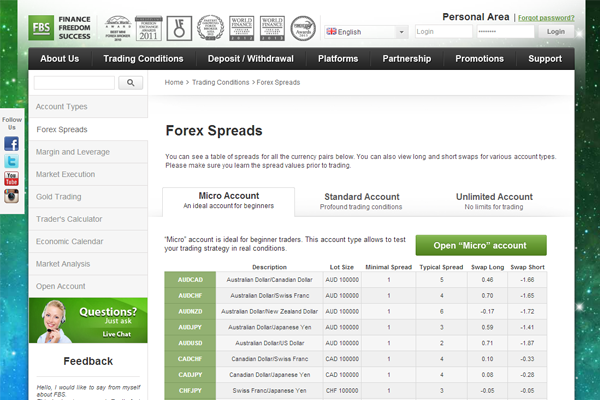Open the Partnership menu
This screenshot has height=400, width=600.
(x=406, y=59)
